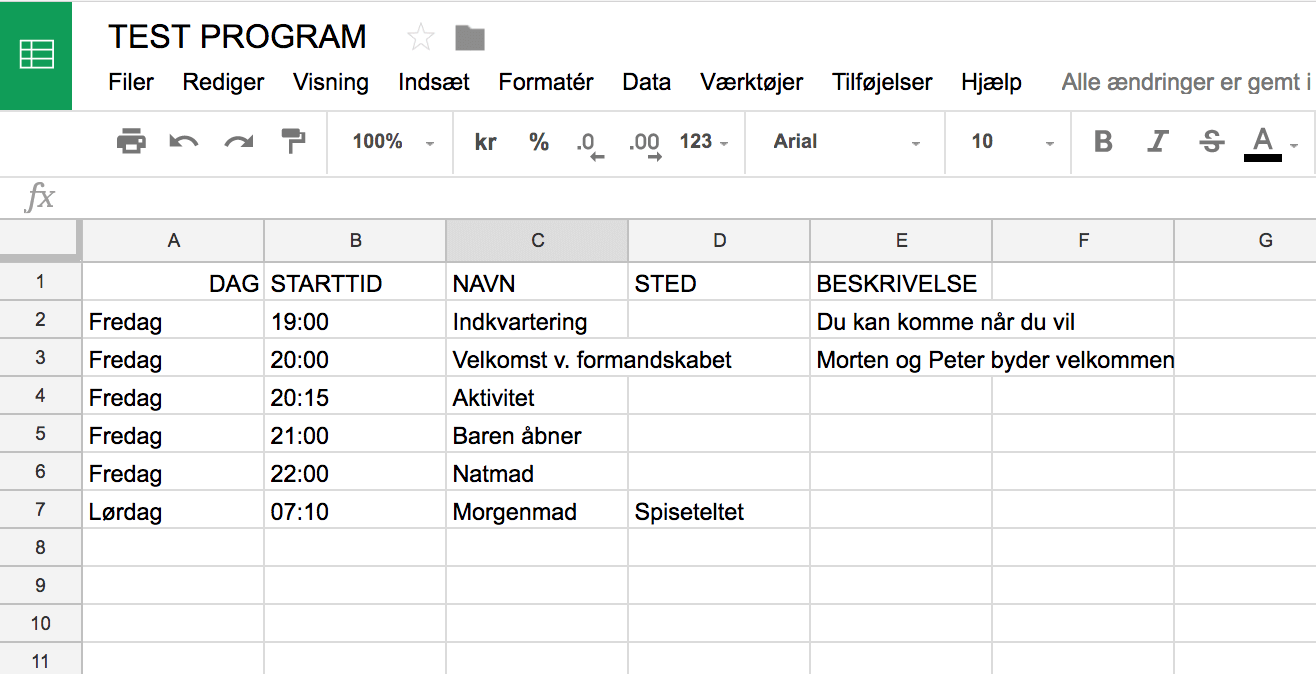Image resolution: width=1316 pixels, height=674 pixels.
Task: Open the text color picker
Action: point(1263,142)
